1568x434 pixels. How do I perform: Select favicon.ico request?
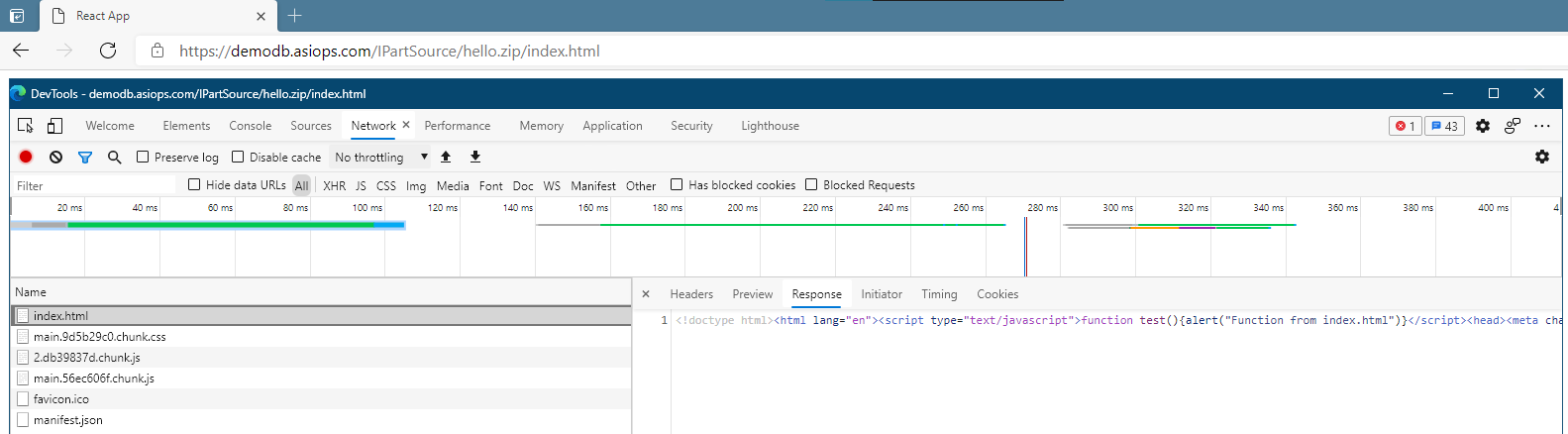point(321,399)
